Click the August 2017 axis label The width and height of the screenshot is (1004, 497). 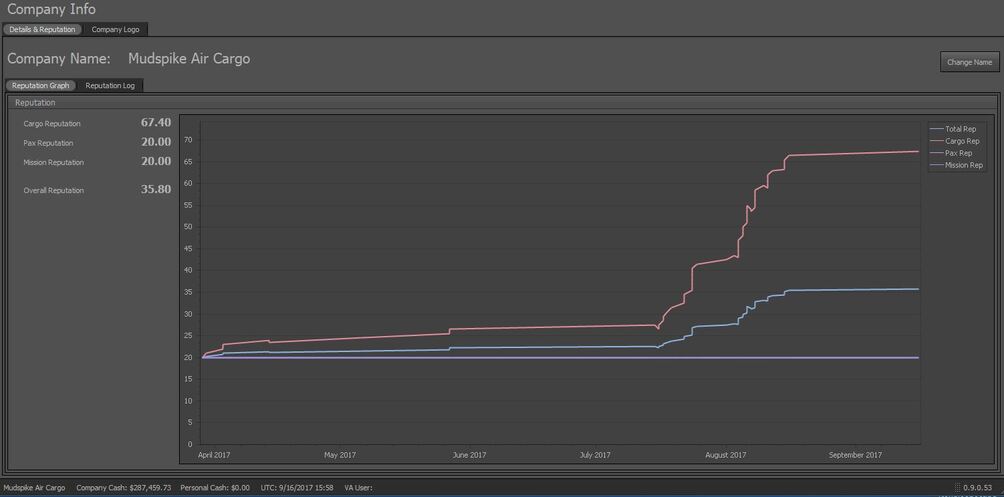725,455
